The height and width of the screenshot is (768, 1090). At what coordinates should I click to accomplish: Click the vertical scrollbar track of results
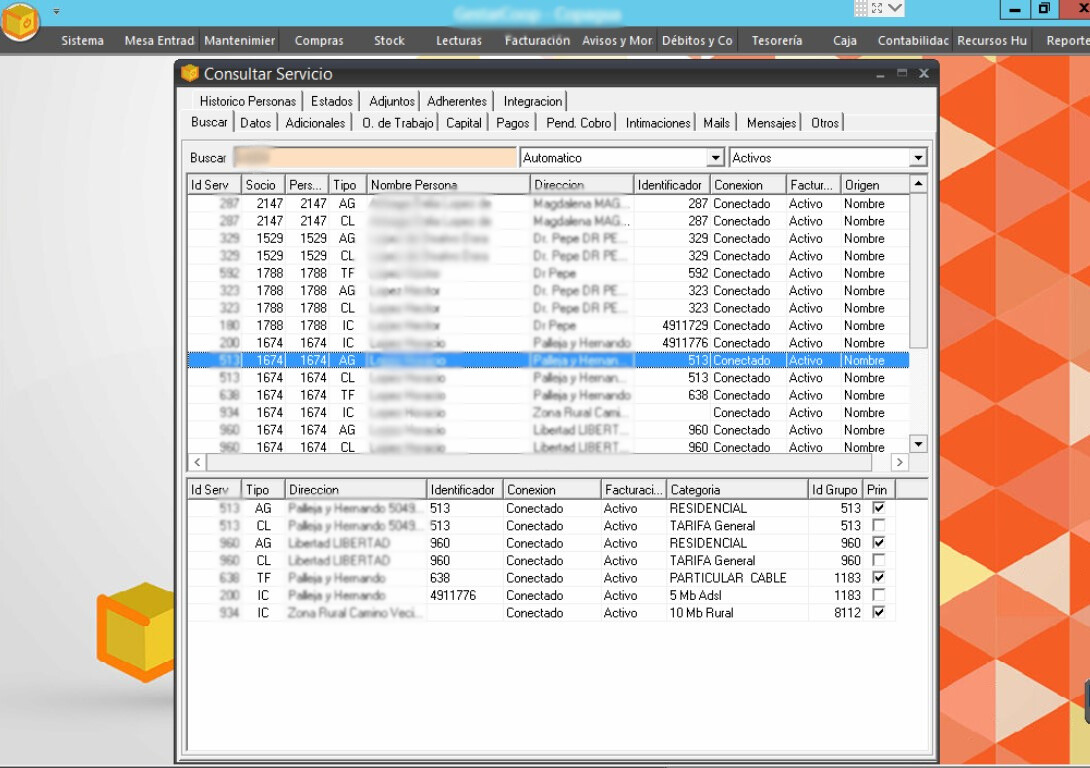coord(918,390)
